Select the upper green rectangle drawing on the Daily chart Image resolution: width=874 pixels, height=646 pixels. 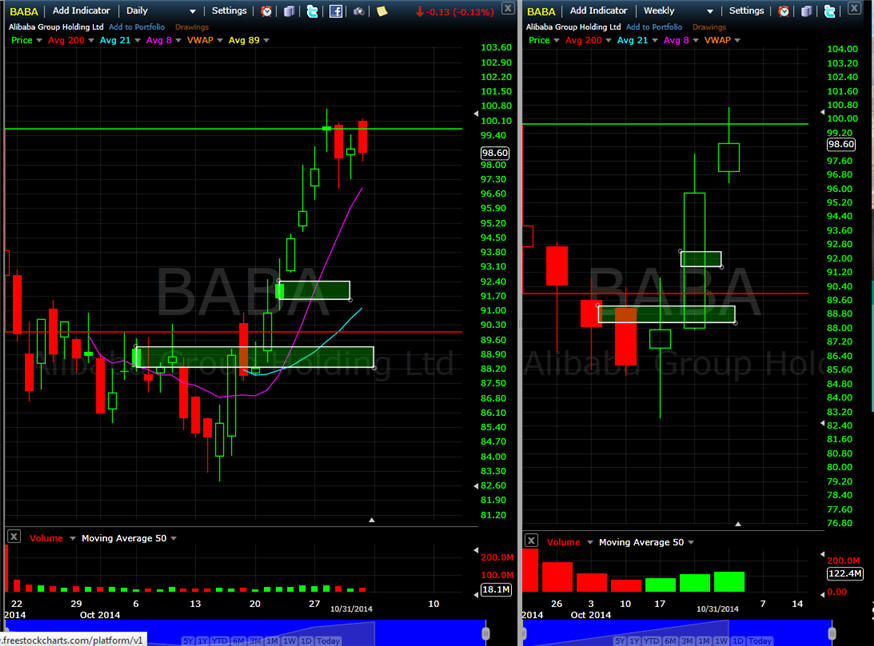(314, 290)
